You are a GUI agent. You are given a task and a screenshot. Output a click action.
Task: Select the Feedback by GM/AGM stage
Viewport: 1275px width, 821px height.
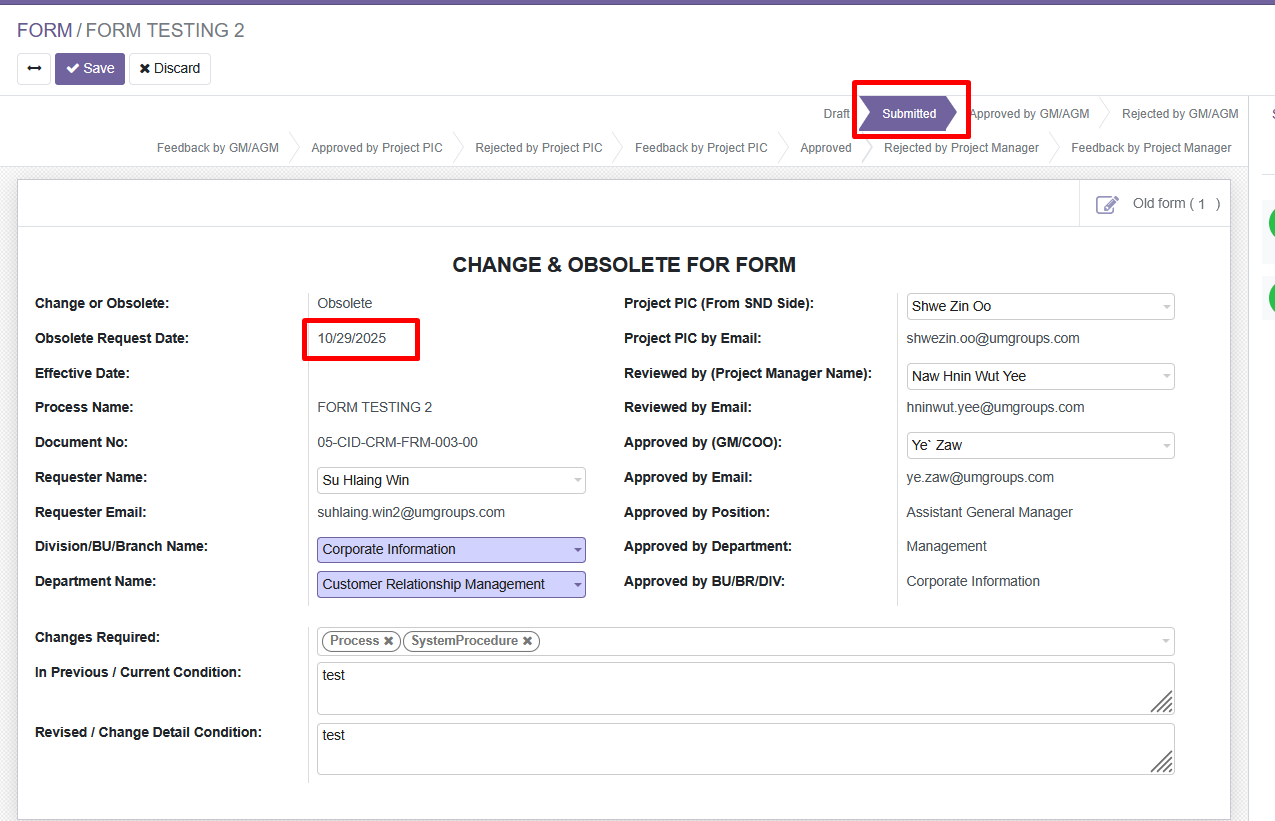[x=218, y=148]
